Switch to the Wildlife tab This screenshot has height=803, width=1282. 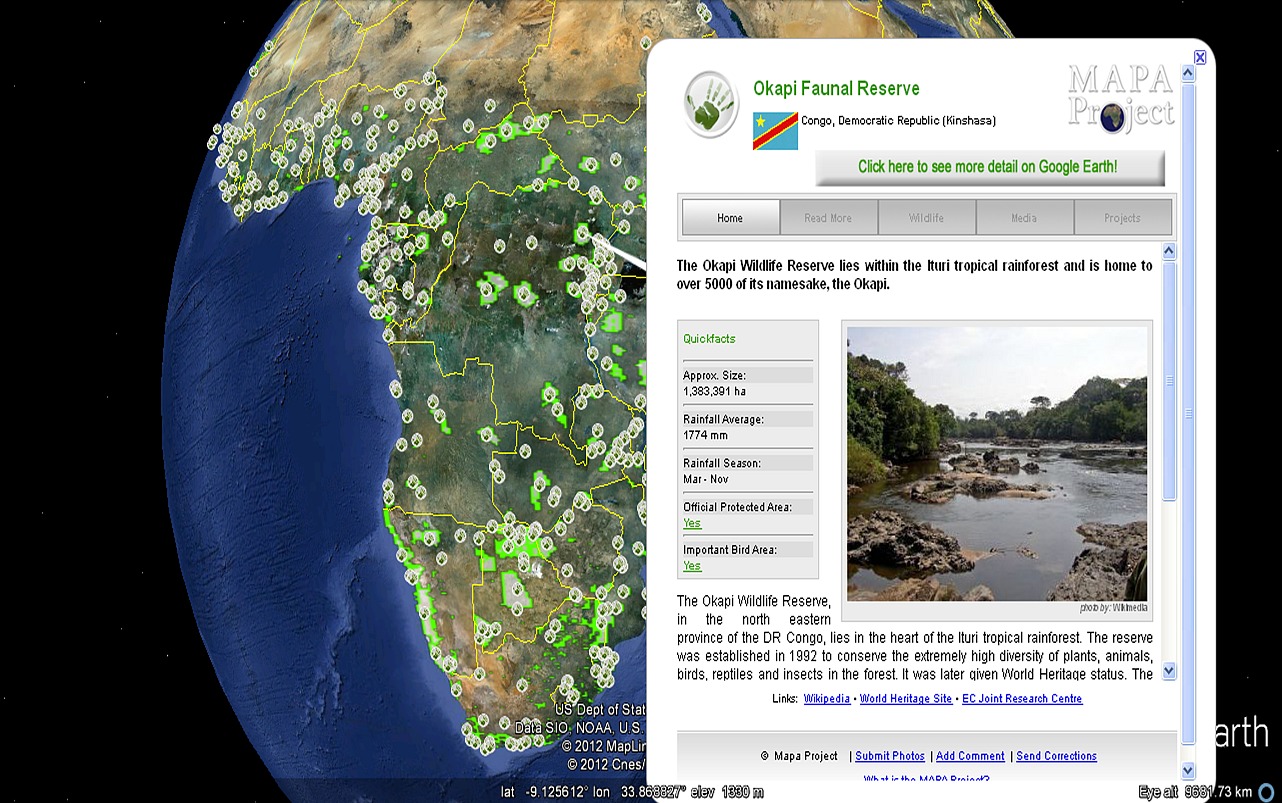point(926,218)
